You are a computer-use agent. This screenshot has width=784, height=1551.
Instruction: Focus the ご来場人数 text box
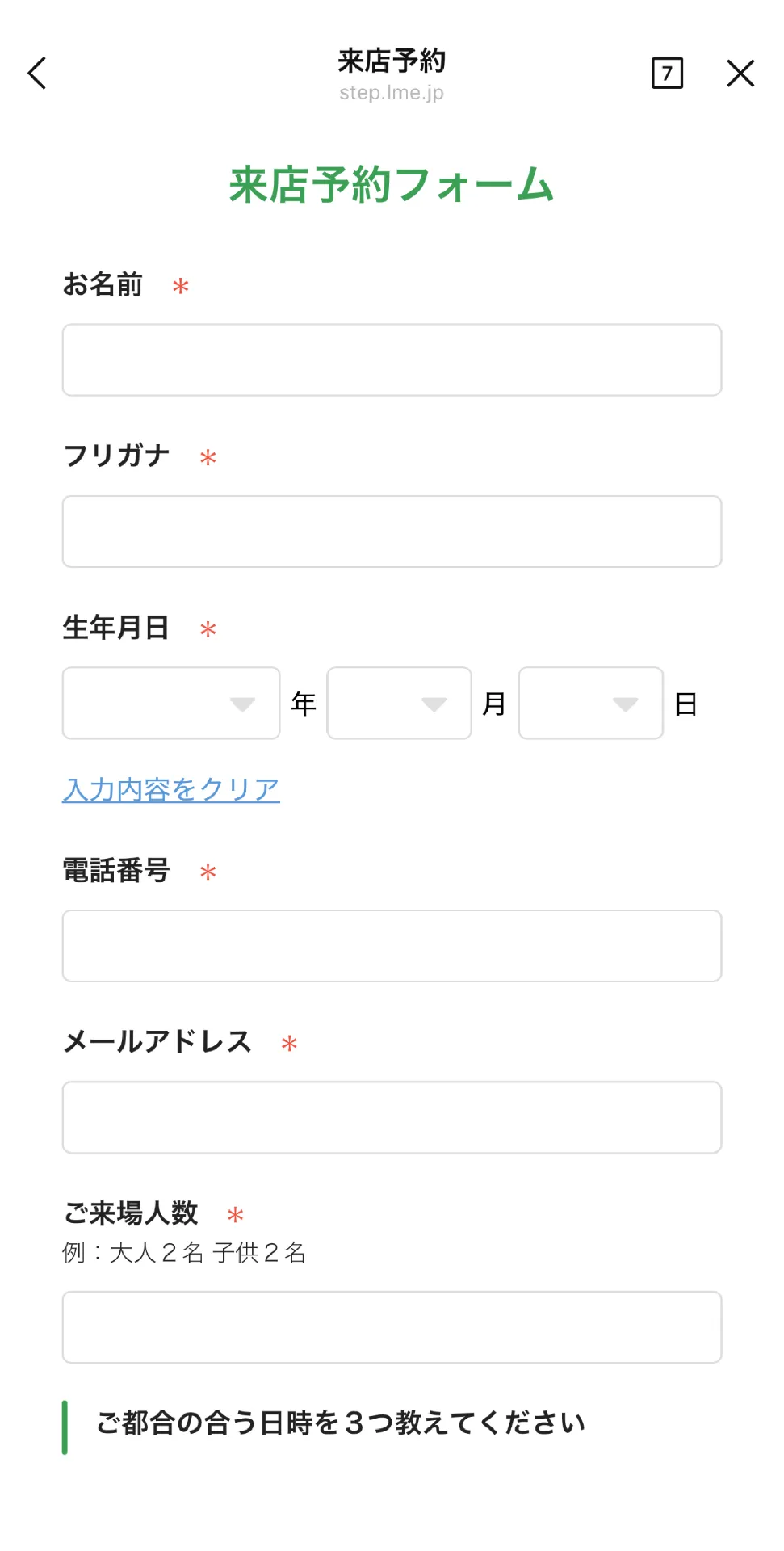tap(392, 1327)
